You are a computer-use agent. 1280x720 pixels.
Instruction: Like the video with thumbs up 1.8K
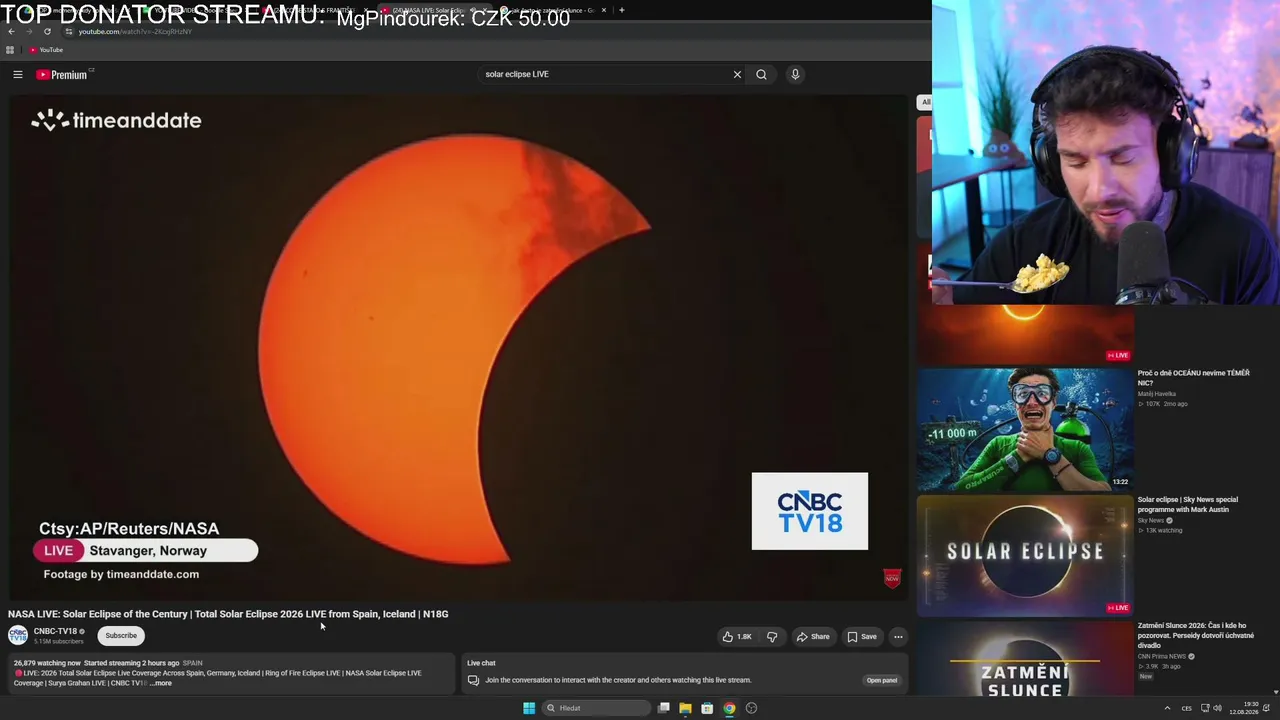coord(737,636)
